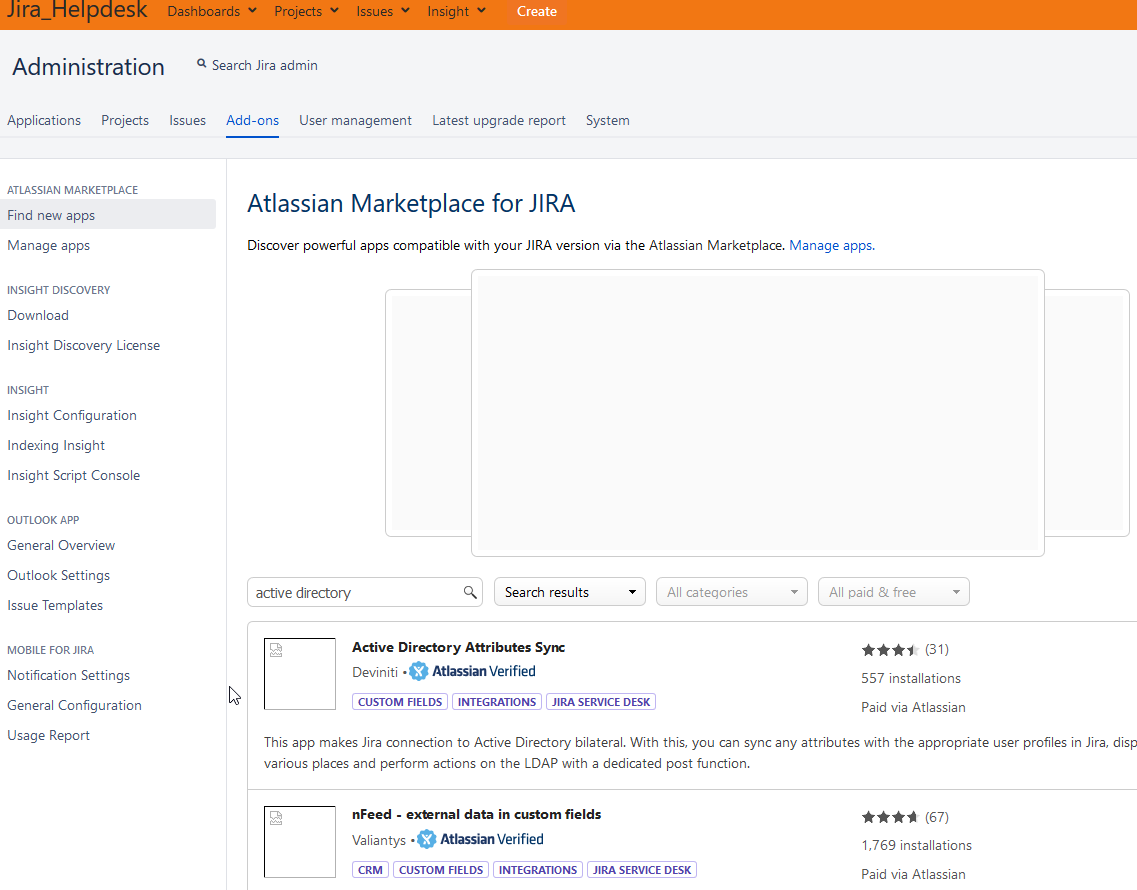Click the Create button
This screenshot has width=1137, height=890.
tap(537, 12)
